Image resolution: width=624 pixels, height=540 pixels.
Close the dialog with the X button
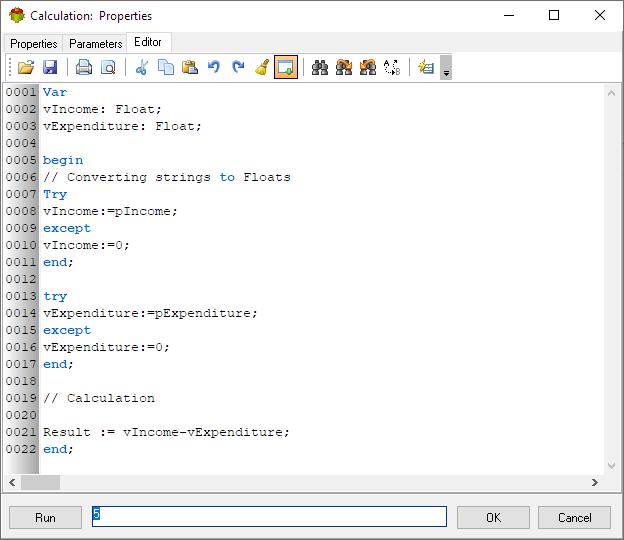tap(600, 16)
